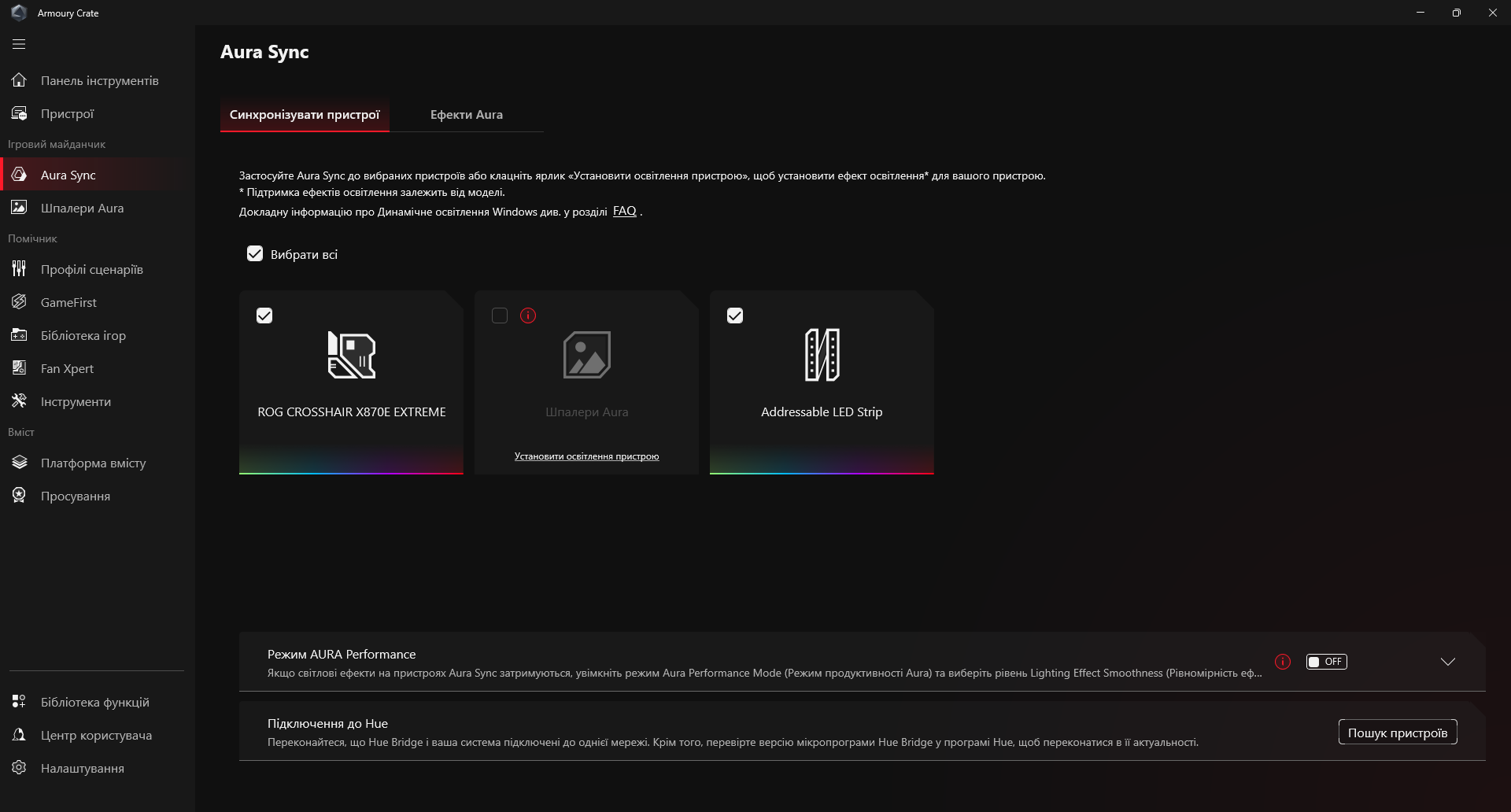The image size is (1511, 812).
Task: Switch to the Синхронізувати пристрої tab
Action: click(305, 115)
